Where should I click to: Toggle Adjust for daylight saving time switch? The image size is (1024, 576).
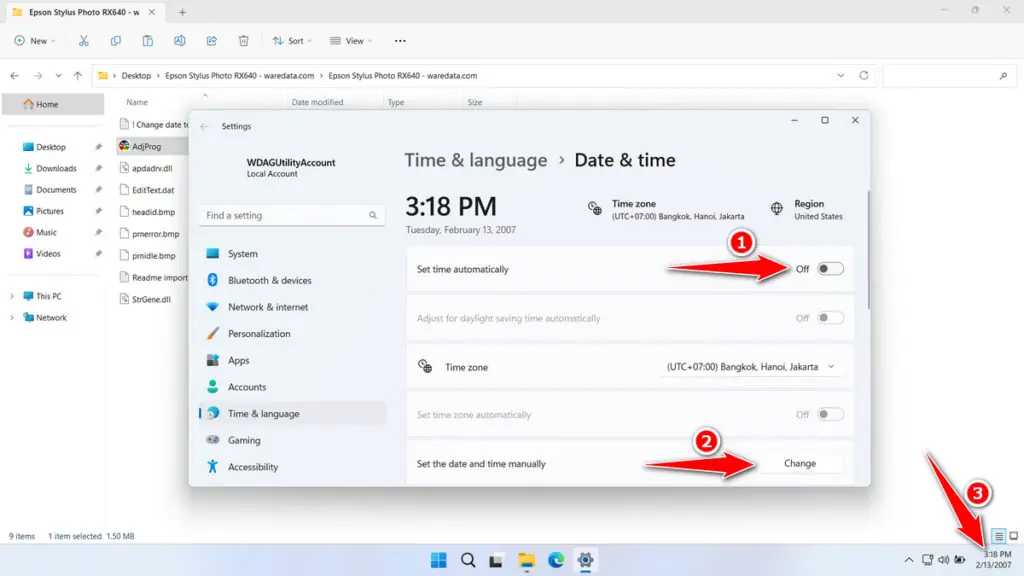(x=830, y=318)
